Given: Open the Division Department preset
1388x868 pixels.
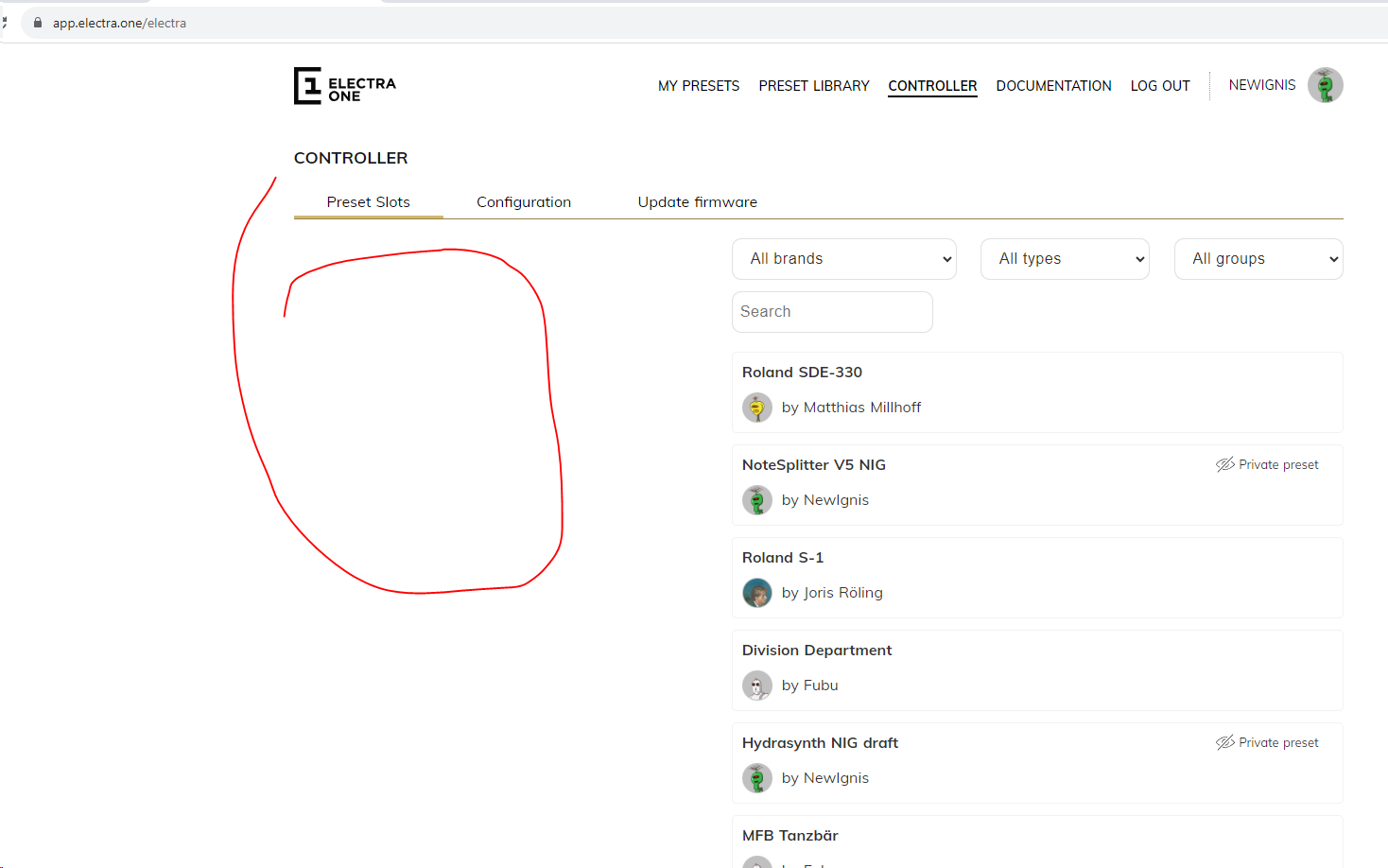Looking at the screenshot, I should coord(817,651).
